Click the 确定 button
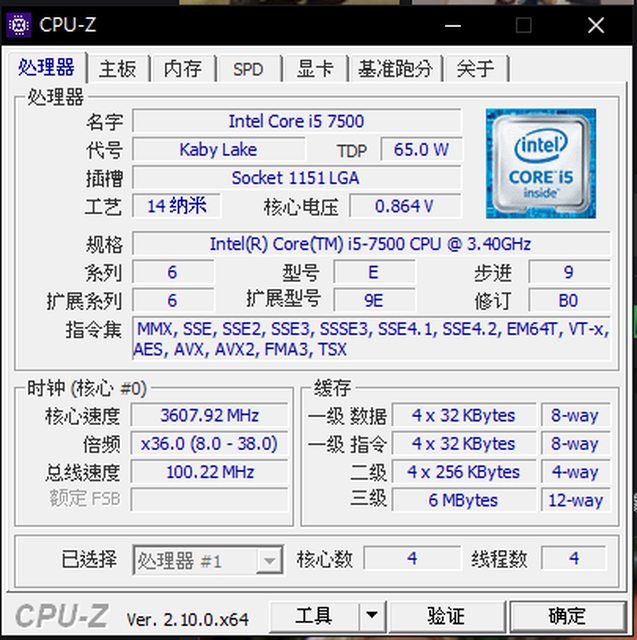This screenshot has height=640, width=637. pyautogui.click(x=567, y=616)
